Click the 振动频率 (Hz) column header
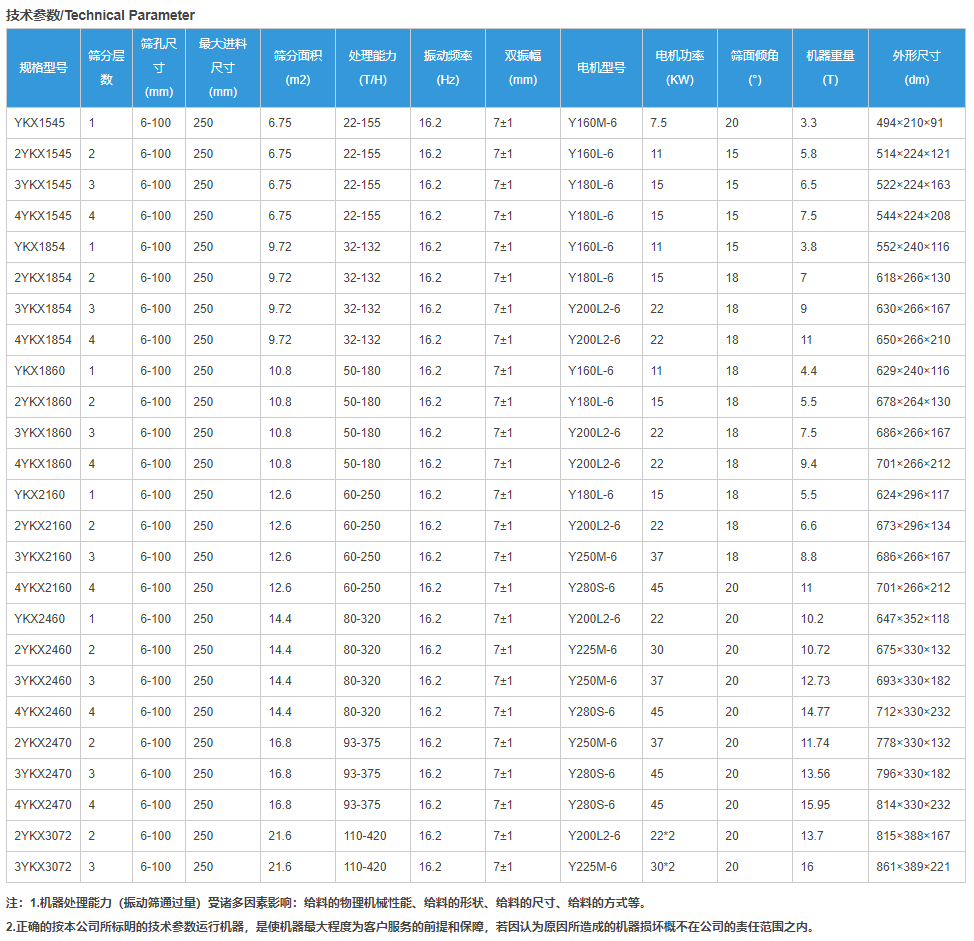Screen dimensions: 974x941 click(x=447, y=68)
